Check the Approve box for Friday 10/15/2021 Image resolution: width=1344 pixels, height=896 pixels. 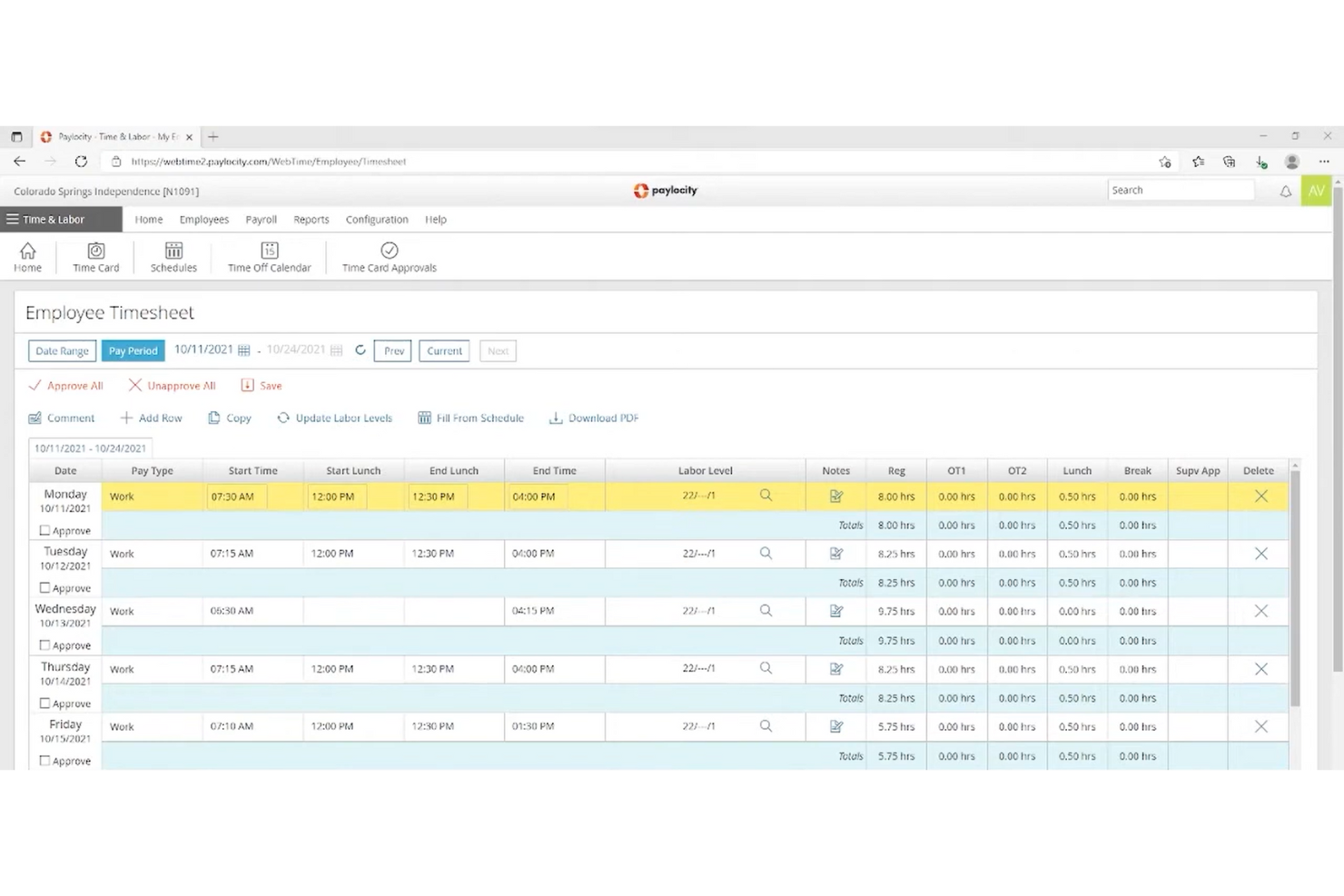(44, 761)
